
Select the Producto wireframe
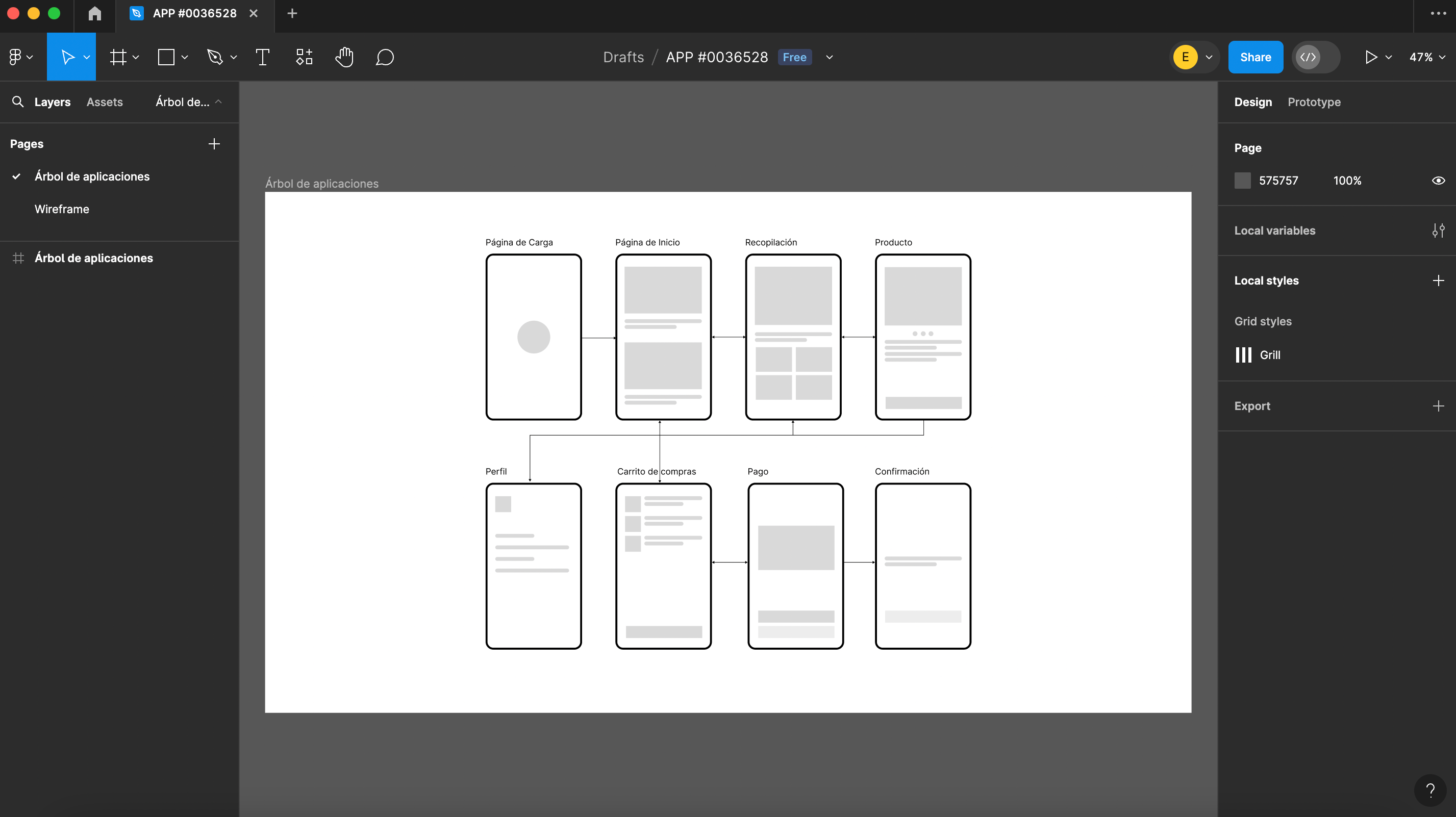click(x=923, y=337)
